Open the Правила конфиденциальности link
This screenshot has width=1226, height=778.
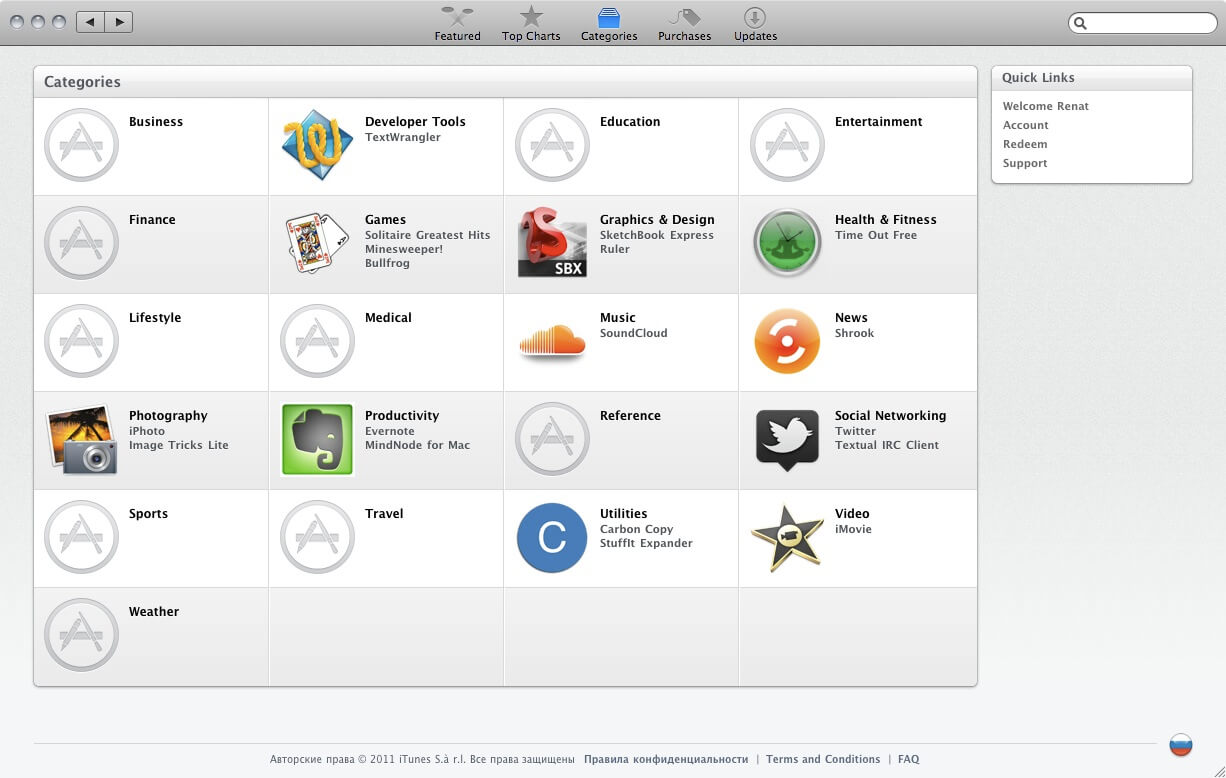[x=666, y=759]
